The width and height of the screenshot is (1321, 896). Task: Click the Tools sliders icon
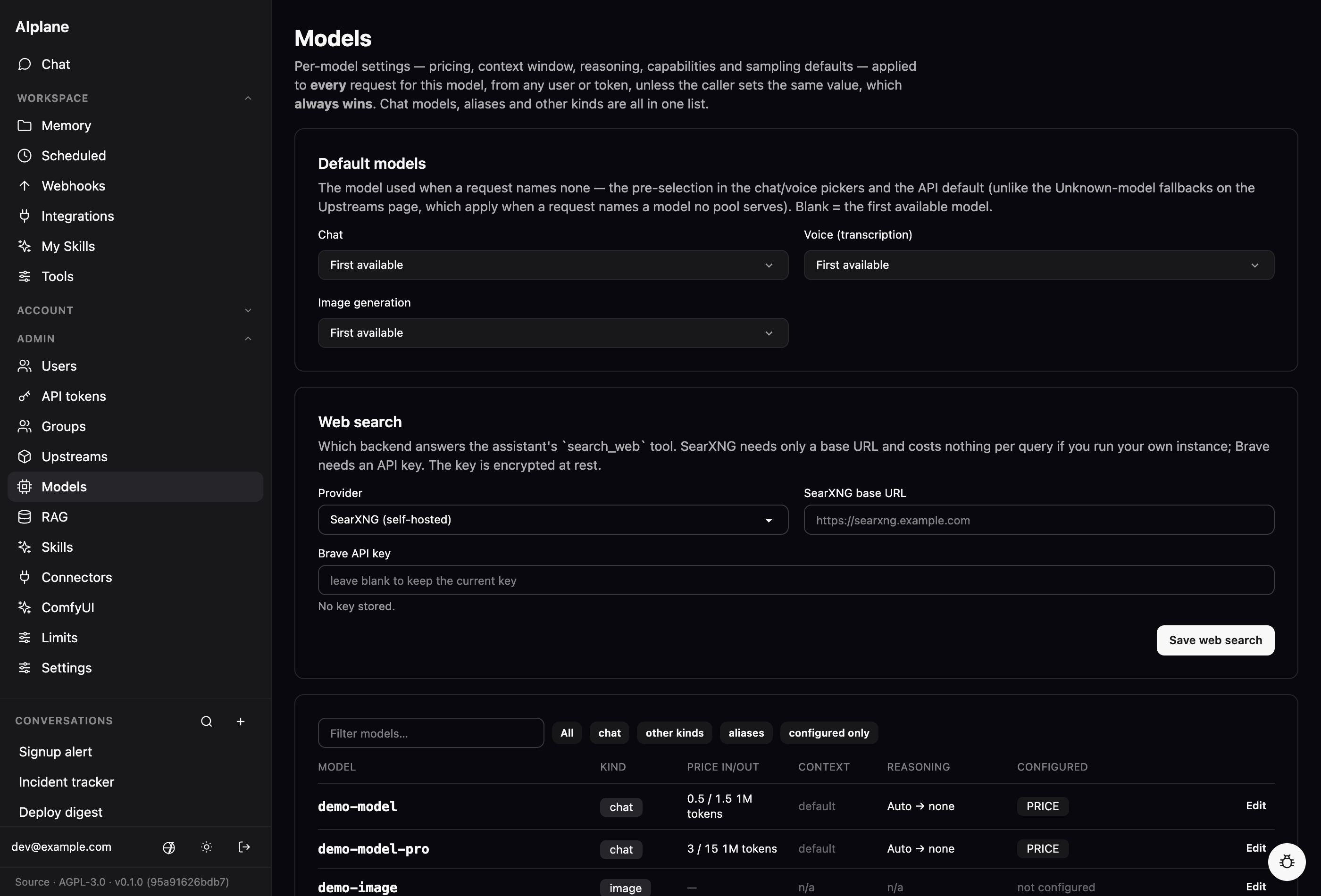tap(25, 276)
